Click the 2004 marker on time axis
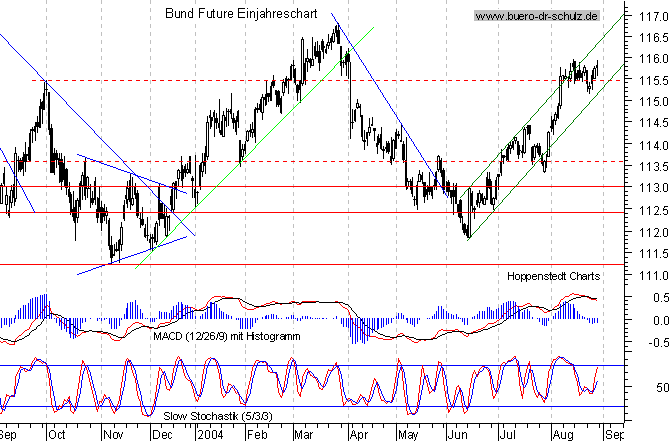The width and height of the screenshot is (672, 441). point(208,435)
